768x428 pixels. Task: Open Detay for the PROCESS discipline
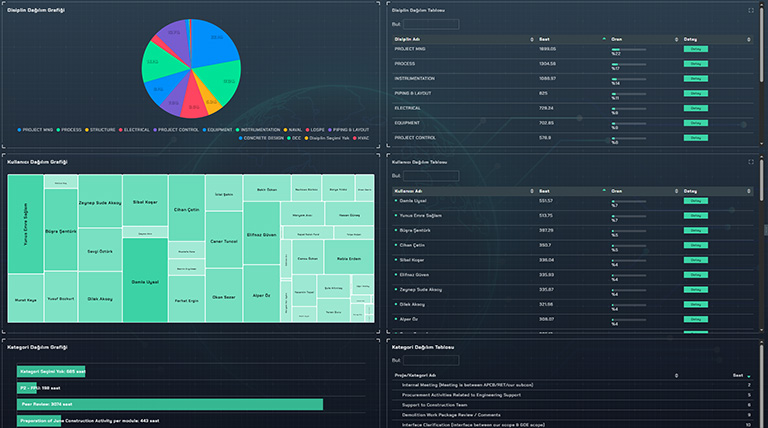[693, 63]
